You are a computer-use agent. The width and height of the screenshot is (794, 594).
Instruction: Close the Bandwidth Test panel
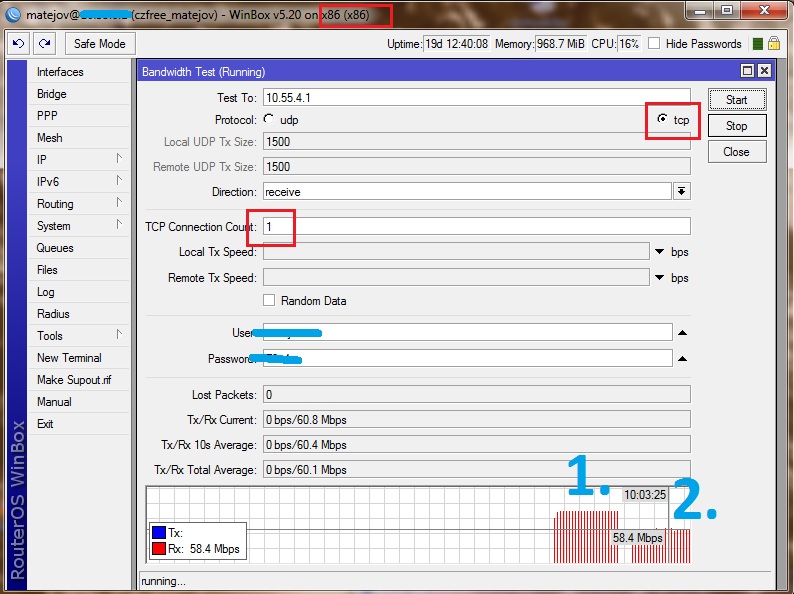click(x=765, y=71)
